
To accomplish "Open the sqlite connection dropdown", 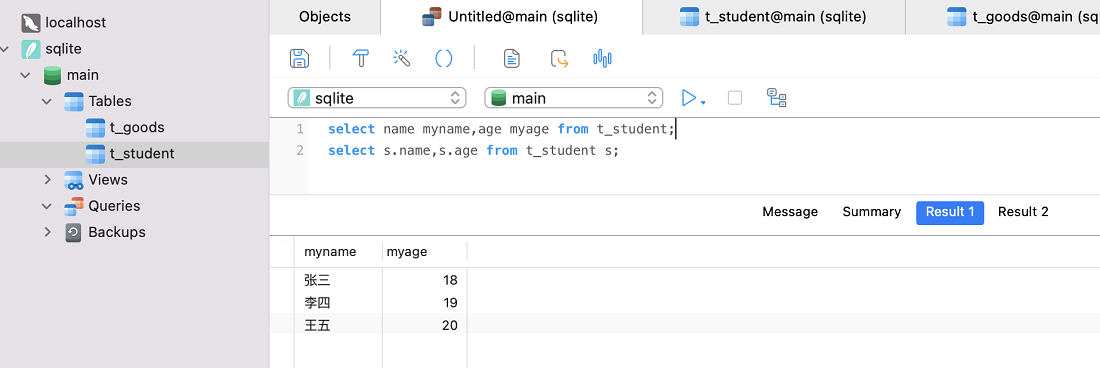I will click(377, 98).
